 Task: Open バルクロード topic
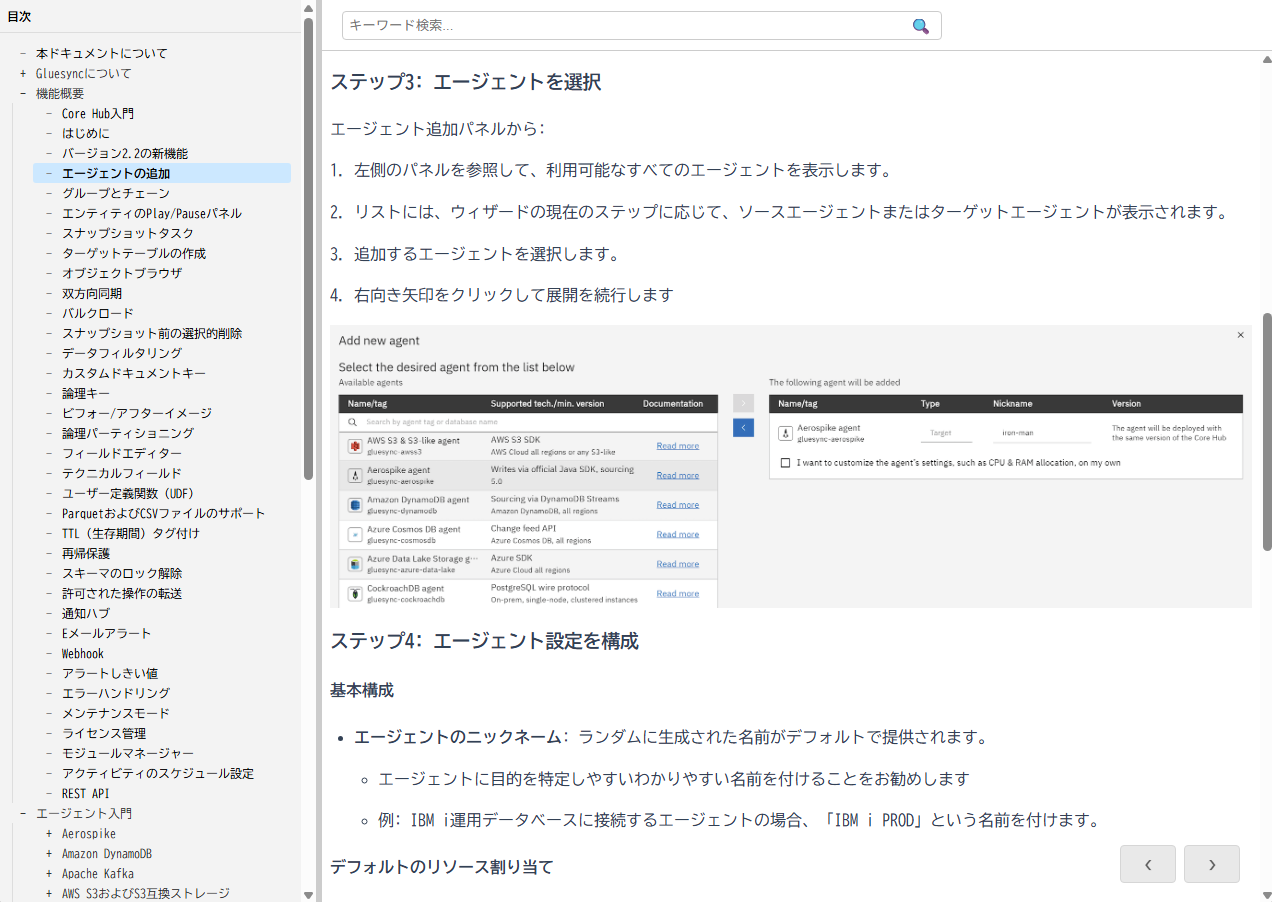point(98,314)
